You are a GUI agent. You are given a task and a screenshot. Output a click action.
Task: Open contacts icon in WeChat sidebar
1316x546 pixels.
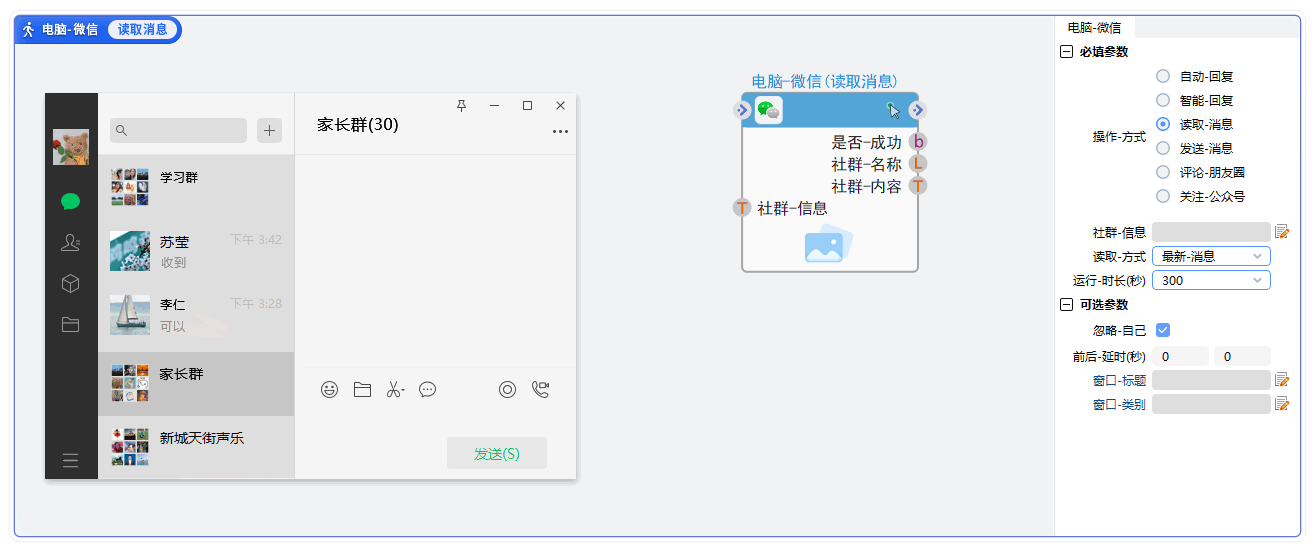point(70,242)
